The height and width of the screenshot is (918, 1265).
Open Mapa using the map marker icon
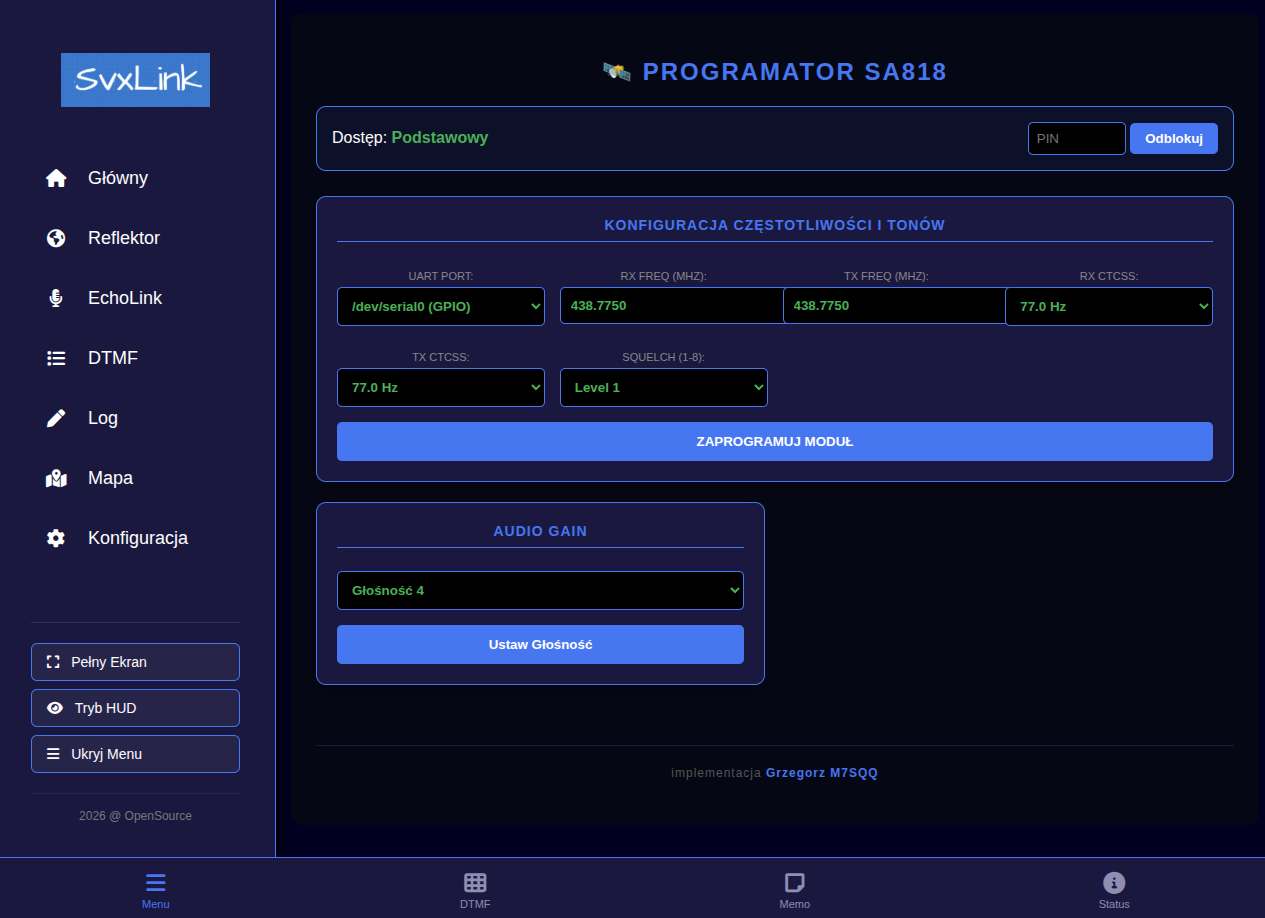tap(56, 478)
